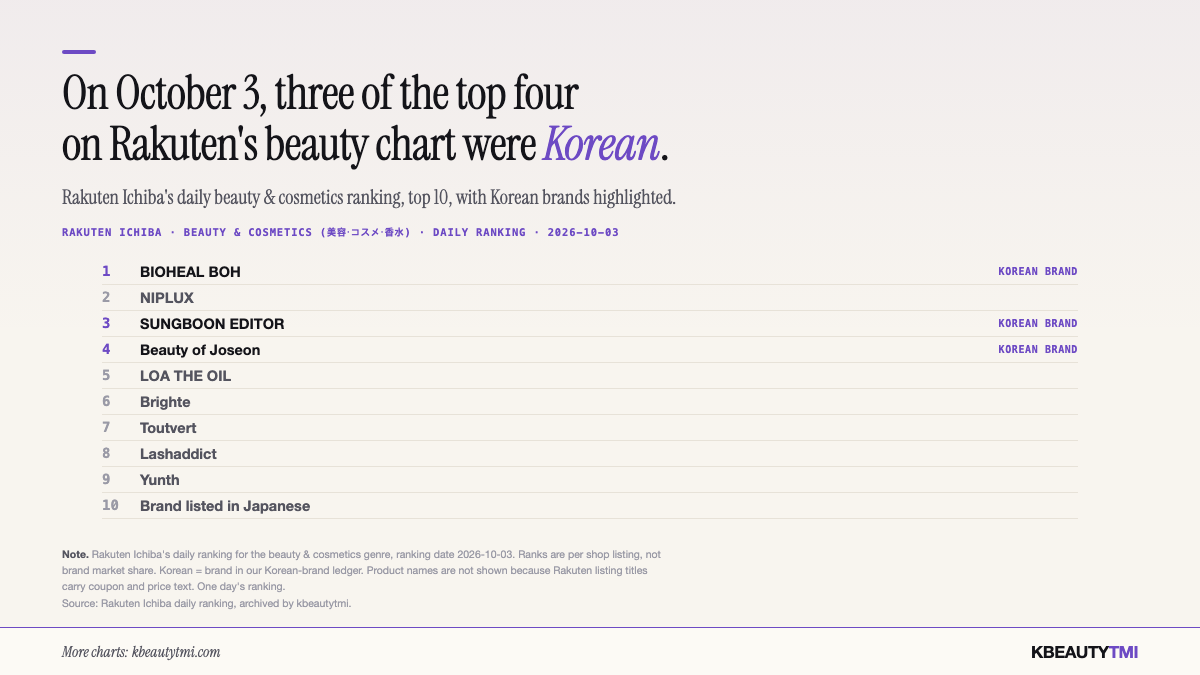Click SUNGBOON EDITOR brand name
The width and height of the screenshot is (1200, 675).
212,324
